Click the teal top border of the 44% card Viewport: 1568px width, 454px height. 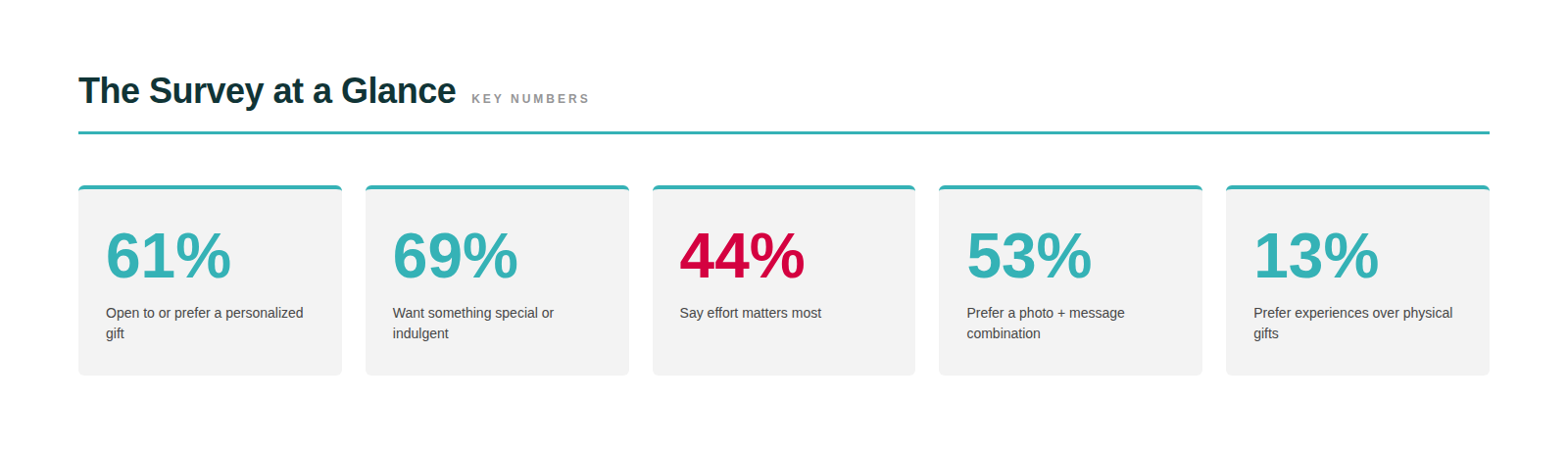tap(784, 187)
